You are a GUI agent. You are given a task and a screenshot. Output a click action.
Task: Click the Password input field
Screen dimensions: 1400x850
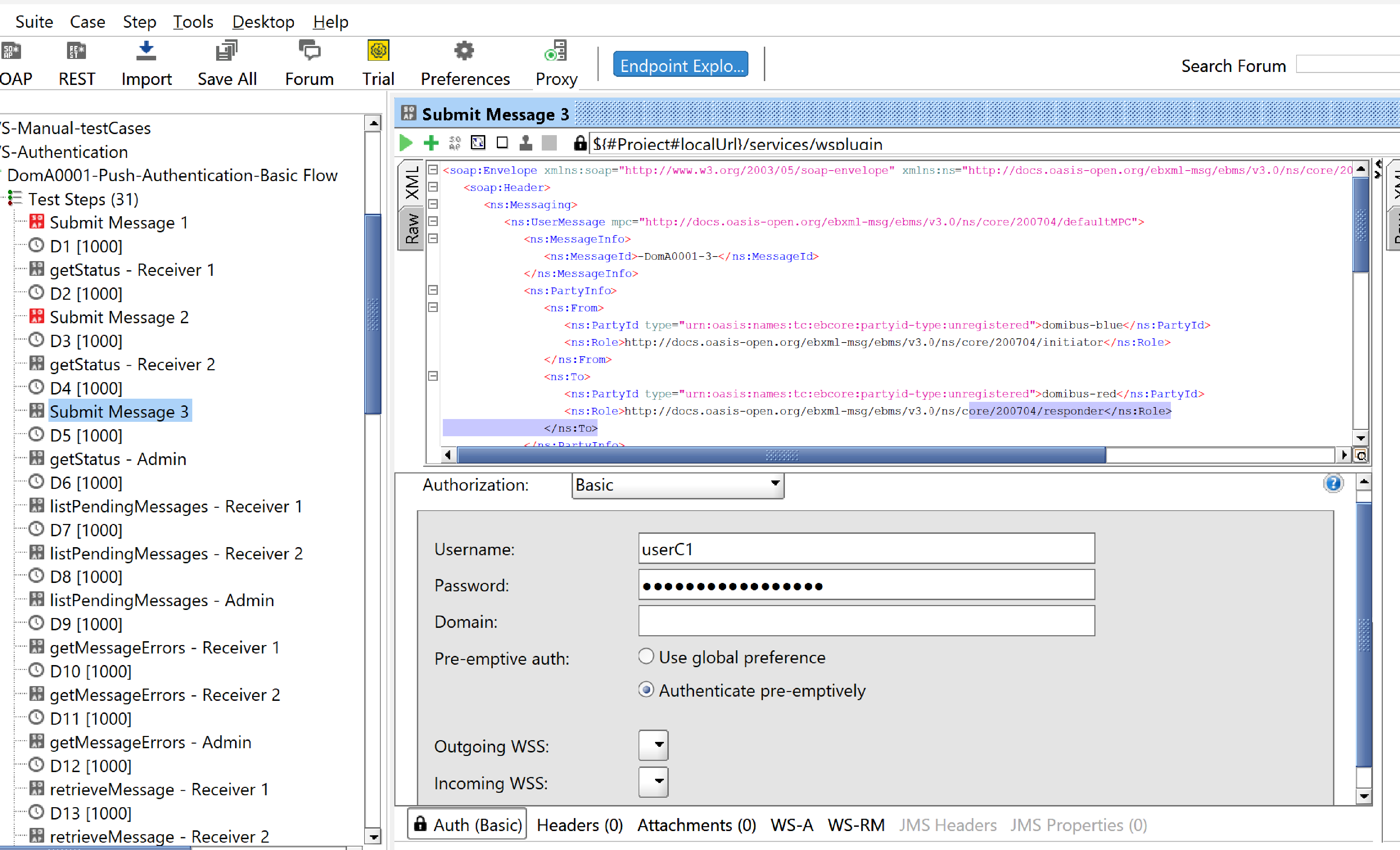pos(866,585)
